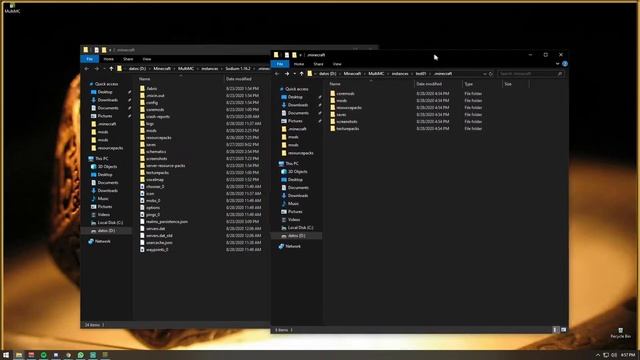Screen dimensions: 640x360
Task: Select datos (D:) in the back window sidebar
Action: pos(103,231)
